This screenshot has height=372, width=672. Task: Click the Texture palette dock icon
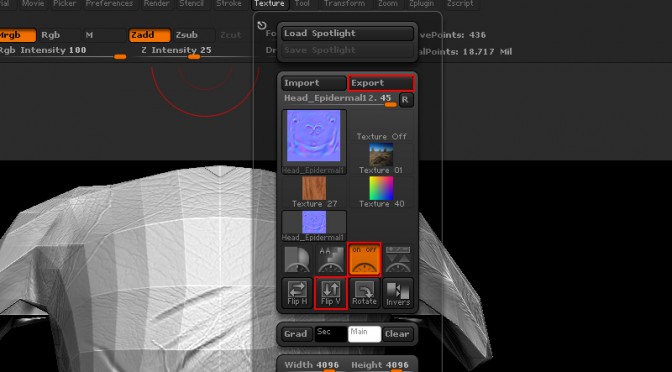(262, 26)
